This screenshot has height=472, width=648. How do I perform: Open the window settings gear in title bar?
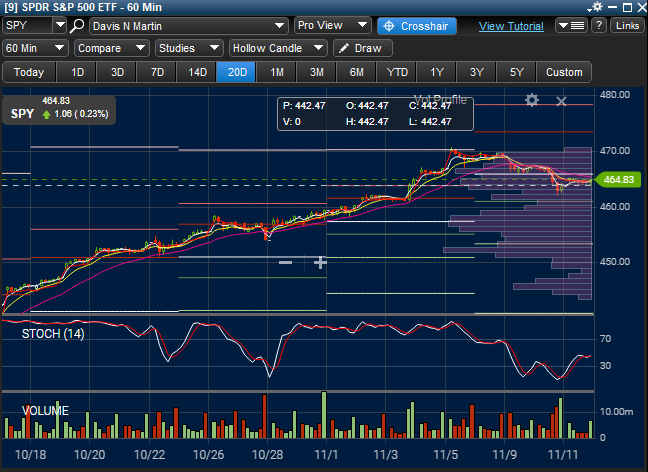click(x=598, y=7)
